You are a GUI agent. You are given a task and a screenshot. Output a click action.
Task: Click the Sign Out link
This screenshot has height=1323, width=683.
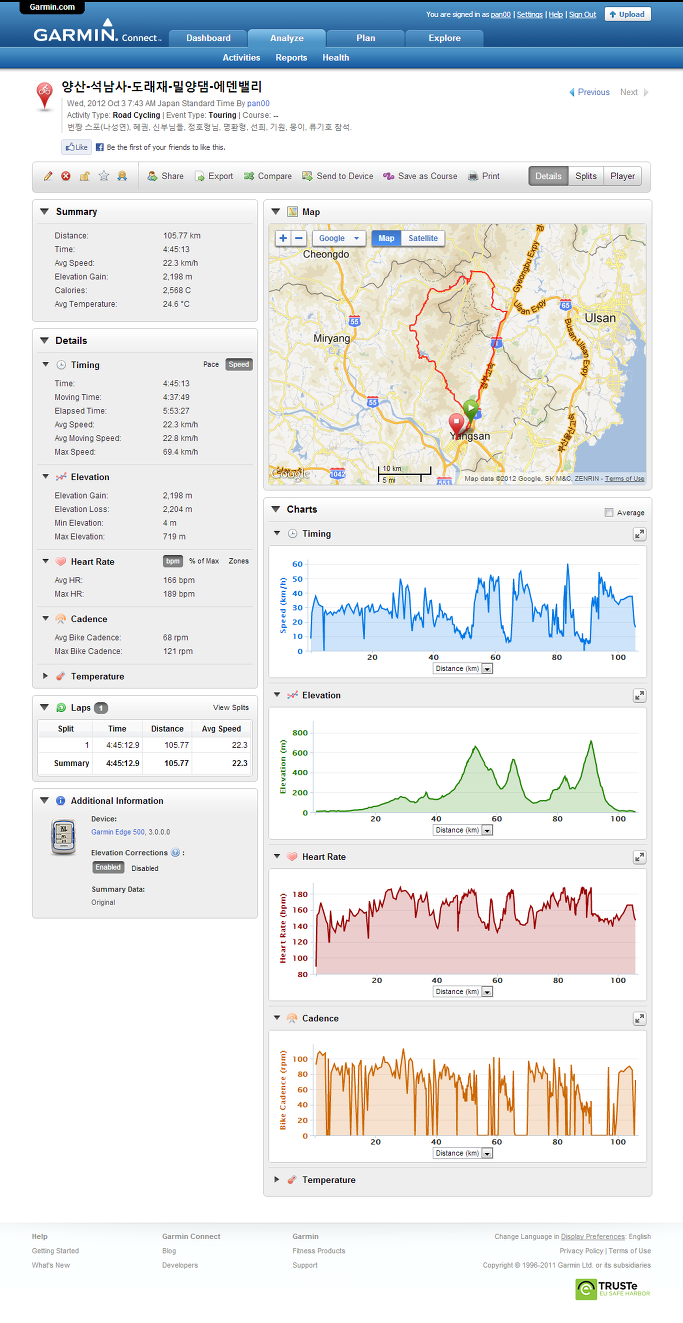(x=583, y=15)
